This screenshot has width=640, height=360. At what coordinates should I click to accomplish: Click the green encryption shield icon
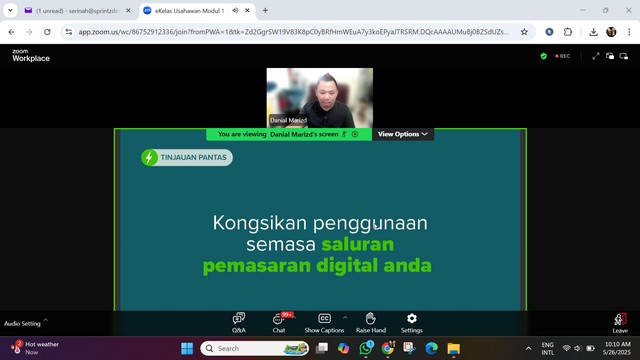coord(543,56)
